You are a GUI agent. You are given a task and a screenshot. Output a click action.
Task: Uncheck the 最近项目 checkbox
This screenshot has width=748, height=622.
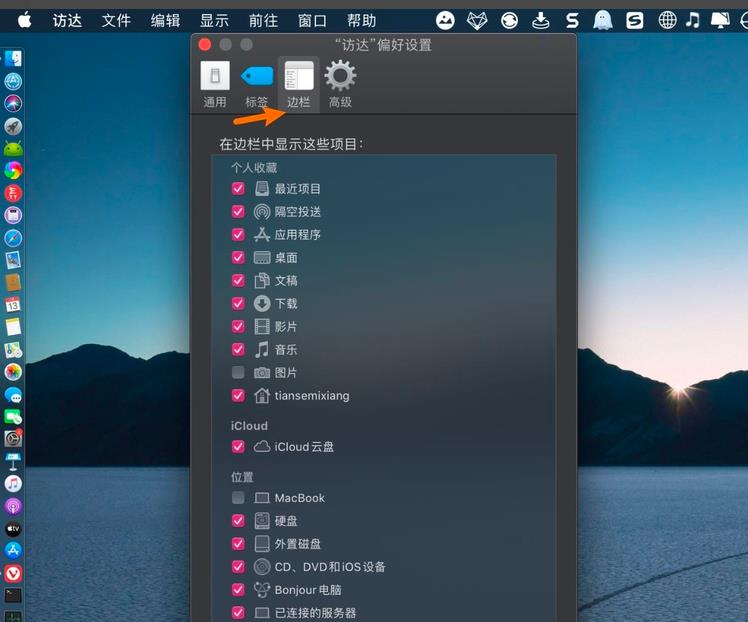[x=238, y=188]
